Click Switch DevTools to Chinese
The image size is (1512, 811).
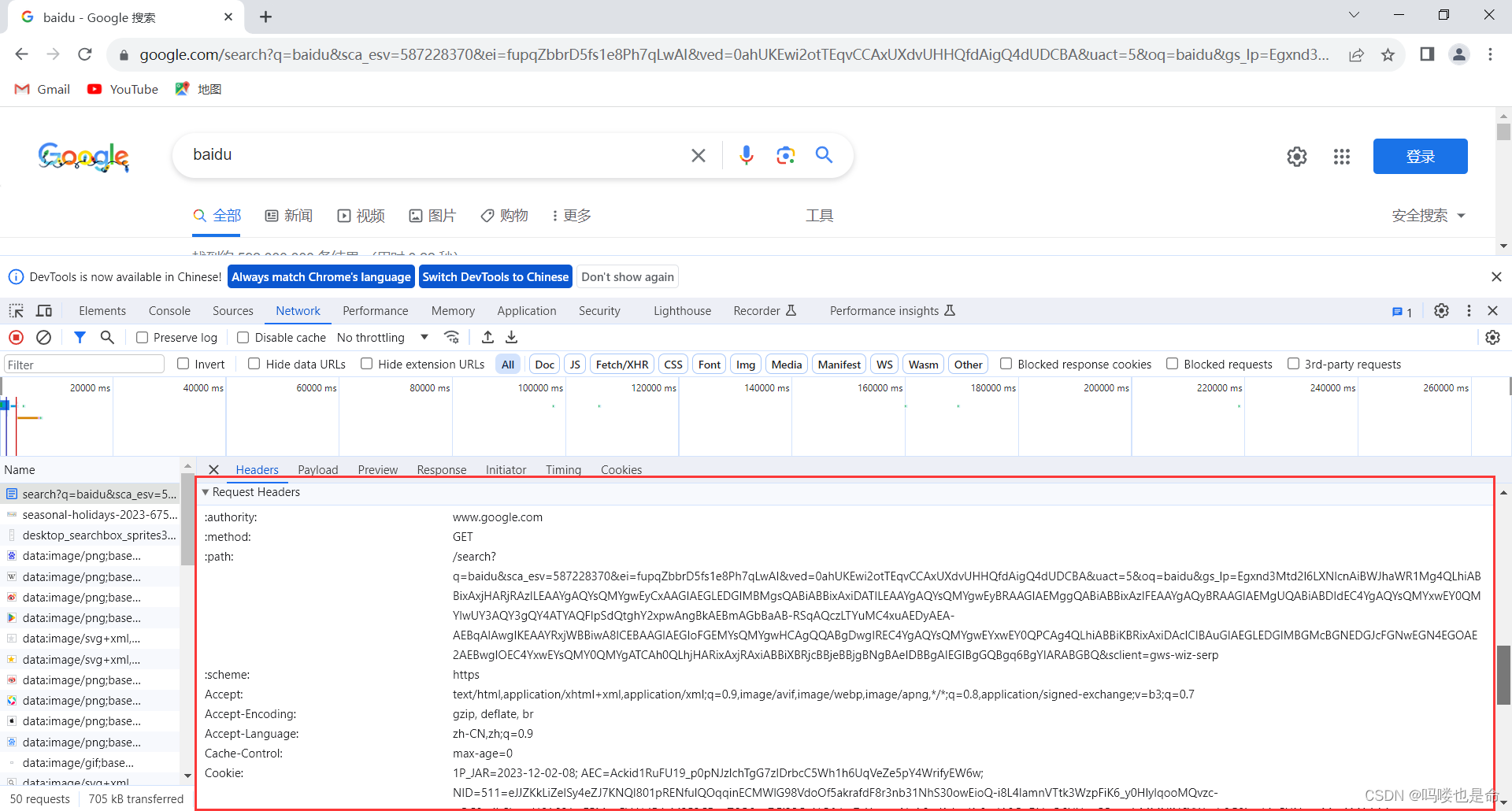point(495,276)
